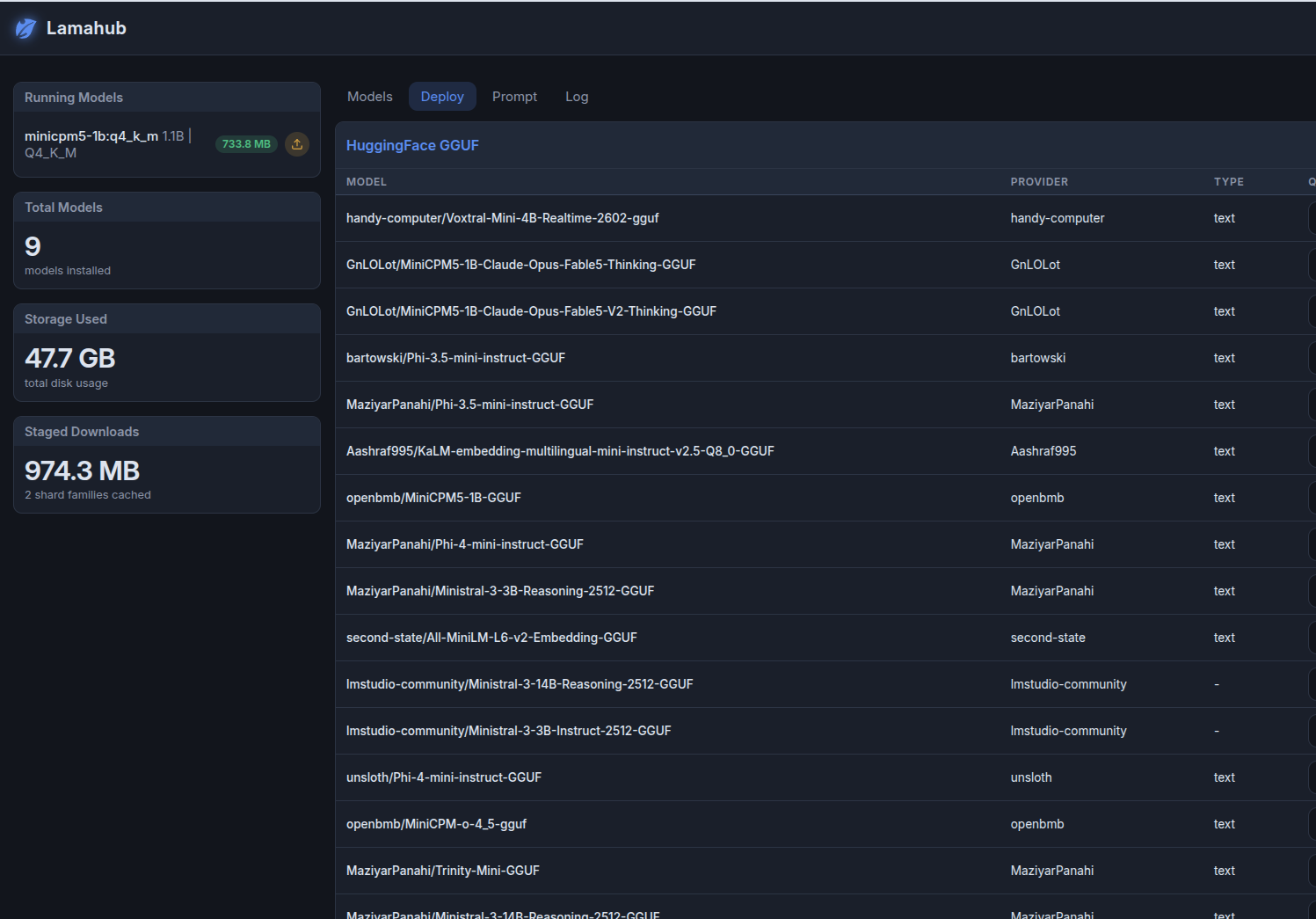
Task: Click the Storage Used card heading
Action: coord(66,319)
